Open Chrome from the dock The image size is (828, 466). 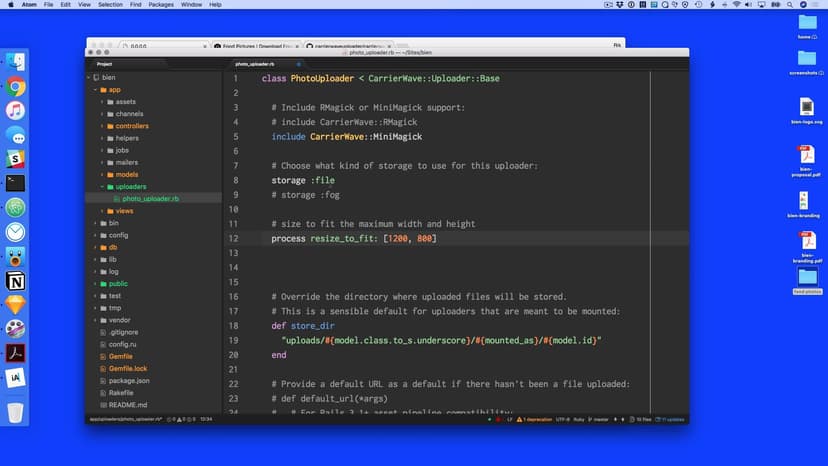15,87
